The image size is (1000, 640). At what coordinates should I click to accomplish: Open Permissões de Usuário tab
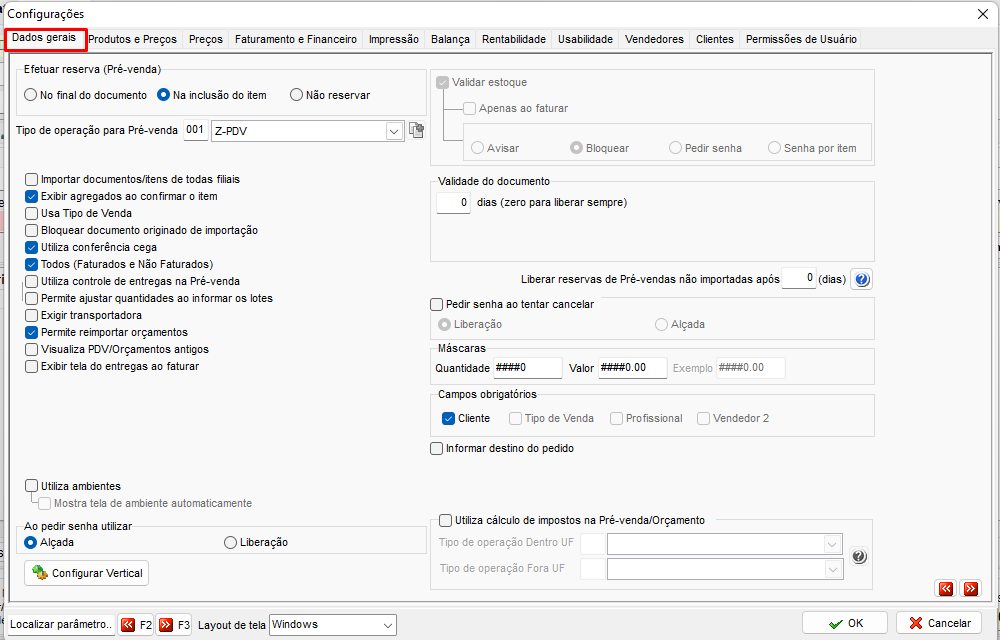coord(801,39)
